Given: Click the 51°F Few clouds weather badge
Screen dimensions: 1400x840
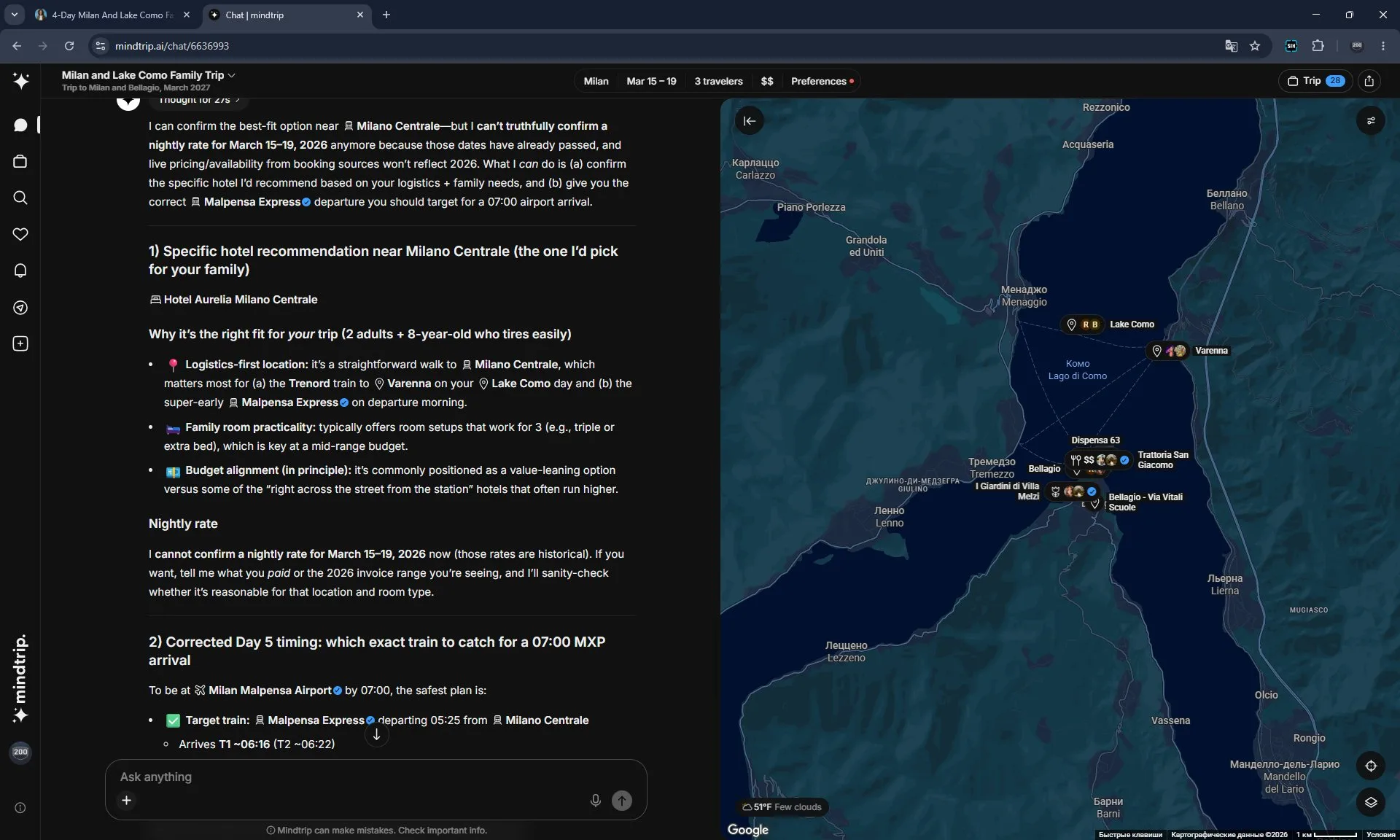Looking at the screenshot, I should pos(782,807).
